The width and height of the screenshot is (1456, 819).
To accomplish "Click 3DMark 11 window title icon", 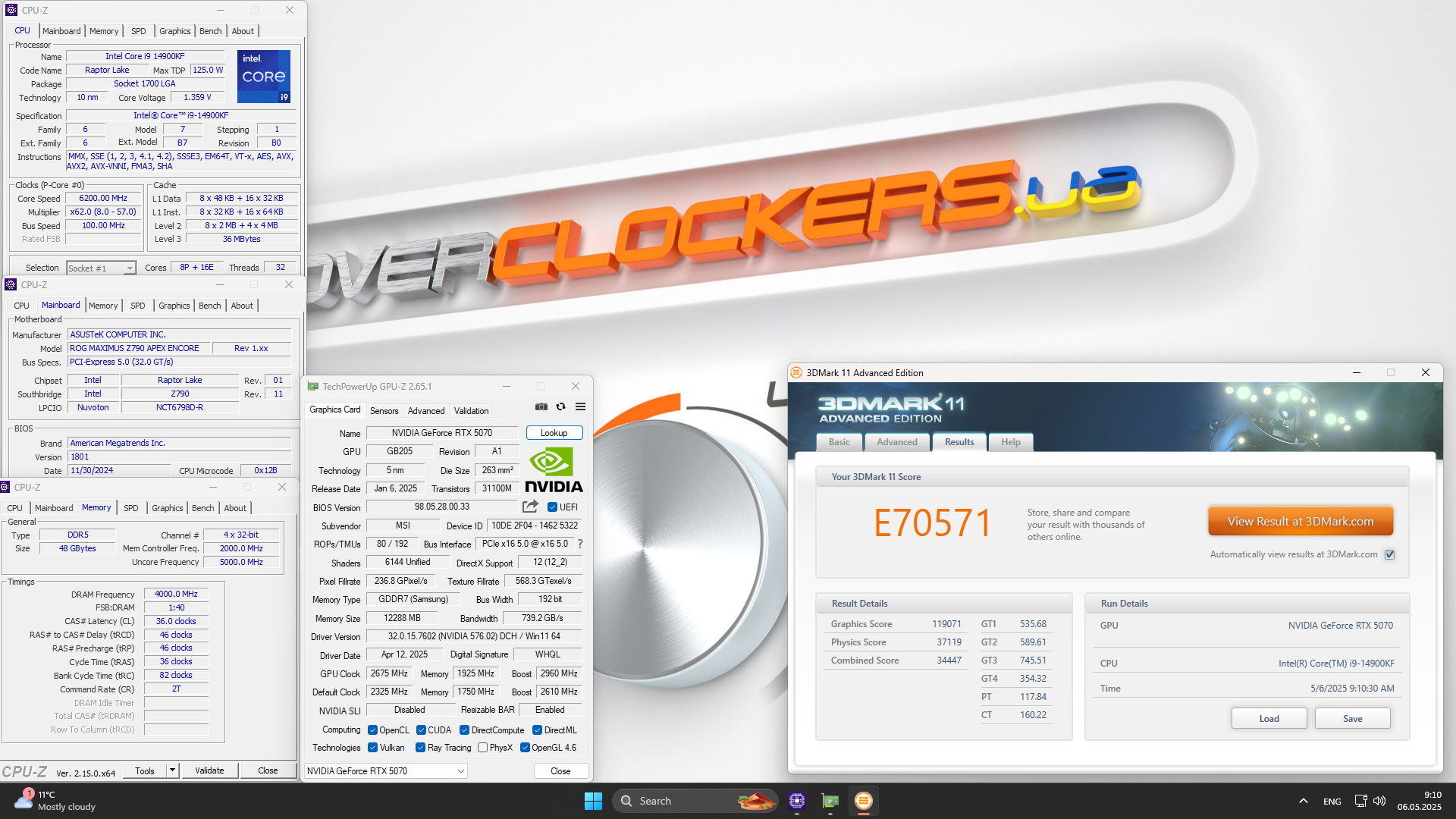I will tap(796, 372).
